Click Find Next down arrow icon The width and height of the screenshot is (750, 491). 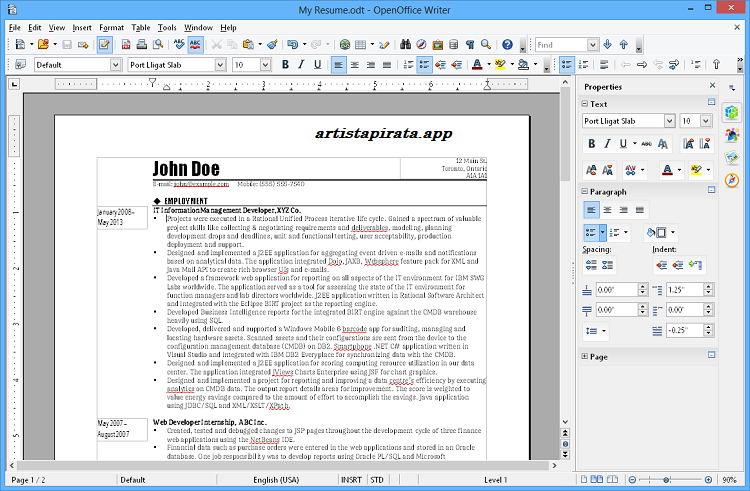click(607, 44)
